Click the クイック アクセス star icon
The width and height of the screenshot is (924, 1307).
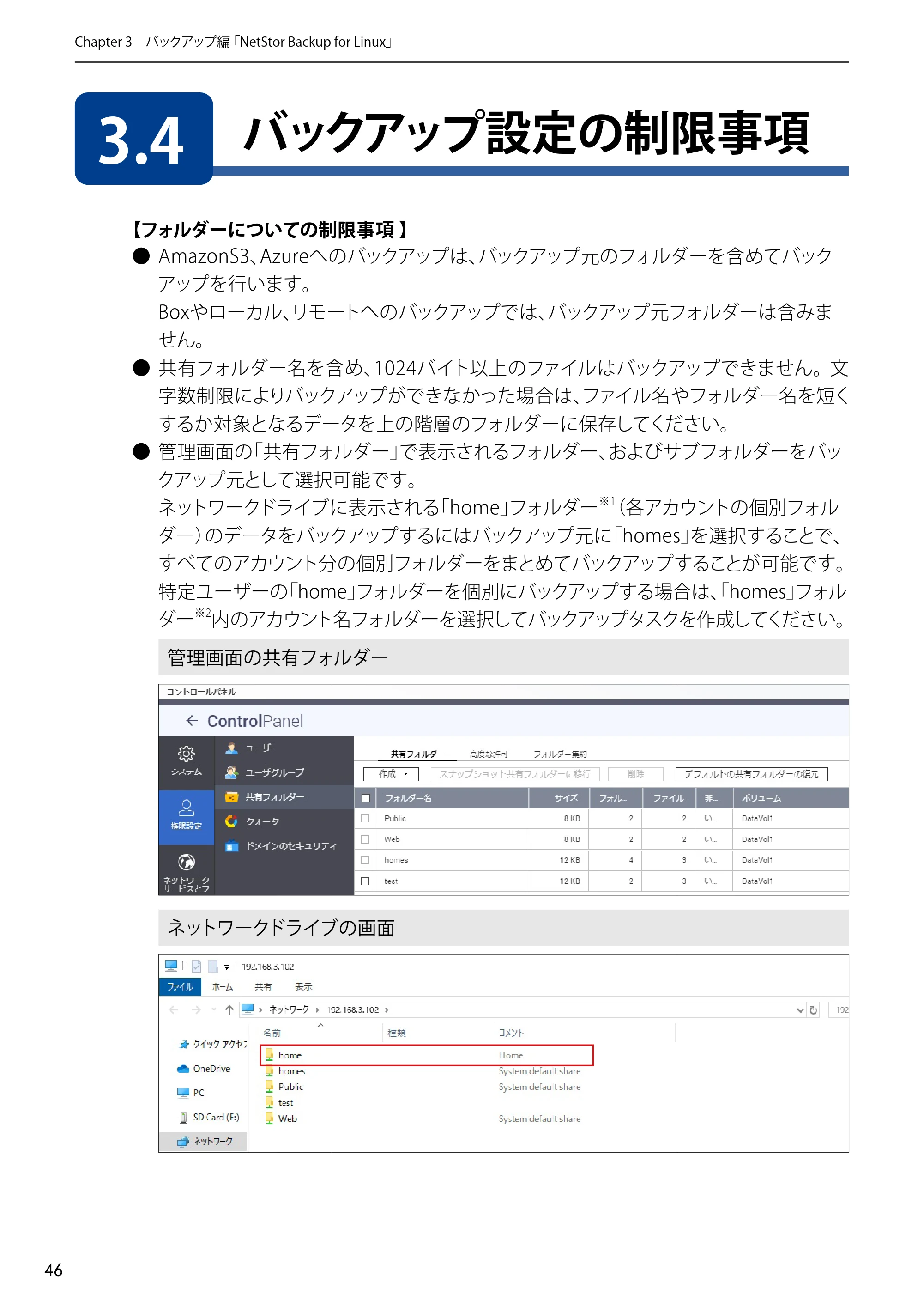point(184,1044)
